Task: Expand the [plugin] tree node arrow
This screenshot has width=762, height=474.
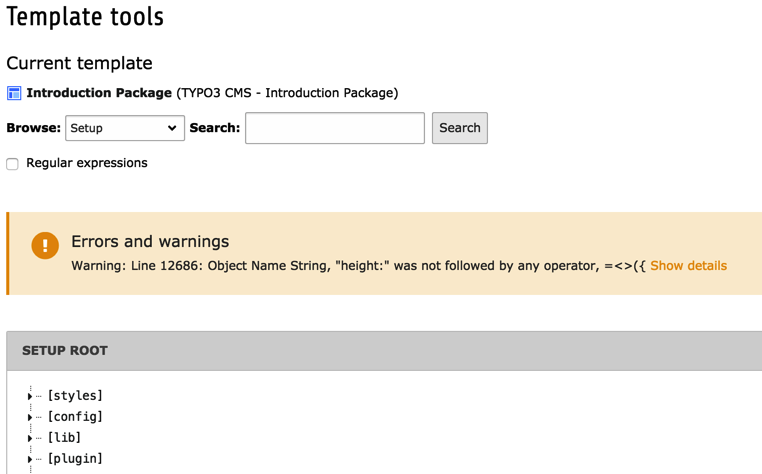Action: (x=30, y=460)
